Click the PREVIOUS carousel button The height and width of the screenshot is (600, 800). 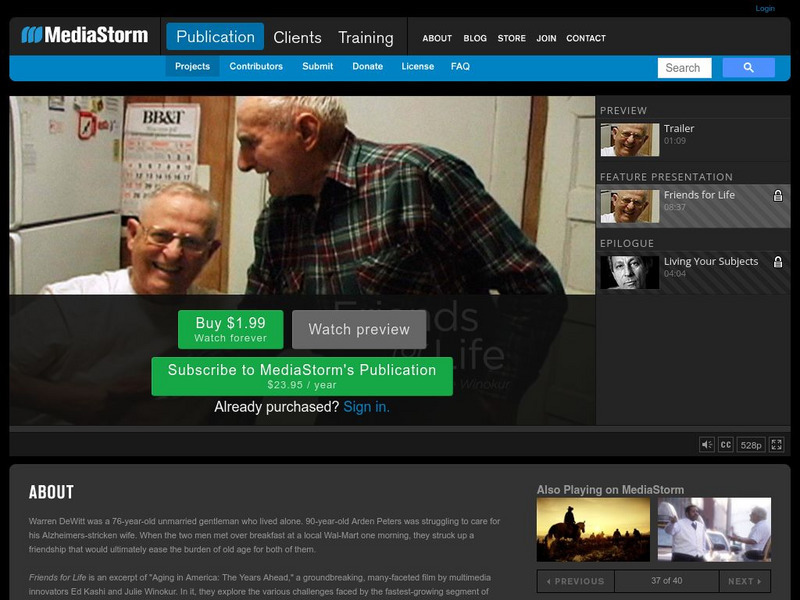pos(576,581)
